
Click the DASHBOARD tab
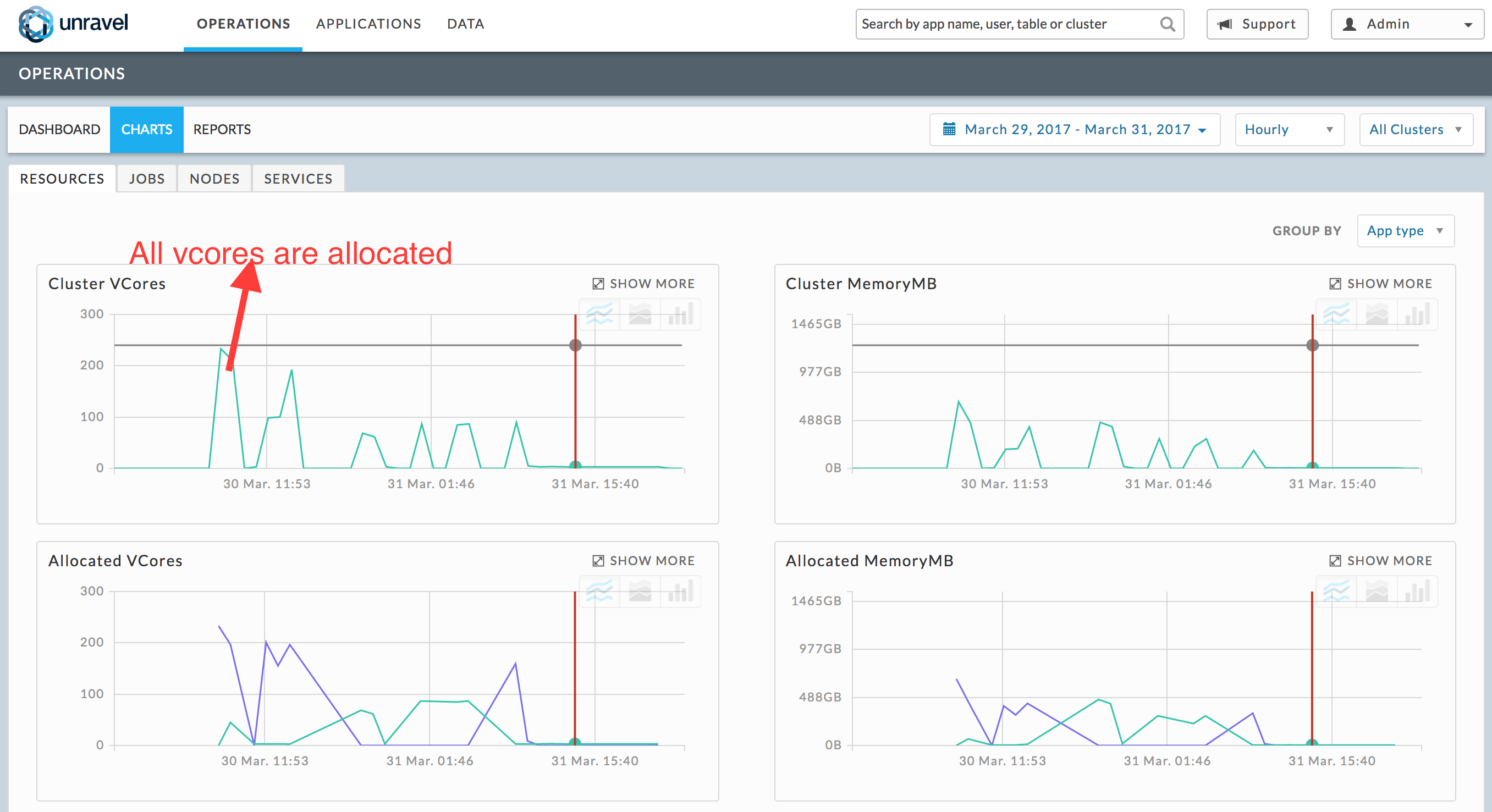click(57, 129)
